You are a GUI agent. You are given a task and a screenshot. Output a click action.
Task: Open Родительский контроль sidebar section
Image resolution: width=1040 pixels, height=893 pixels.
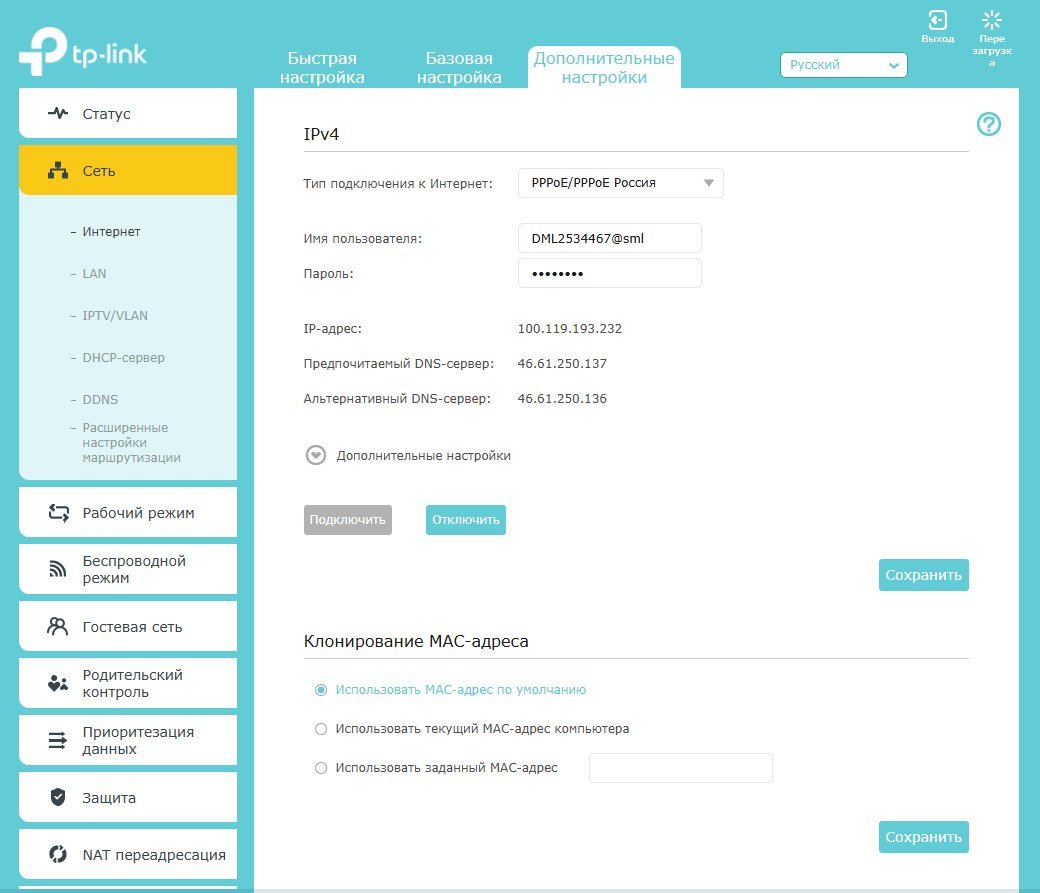(128, 683)
